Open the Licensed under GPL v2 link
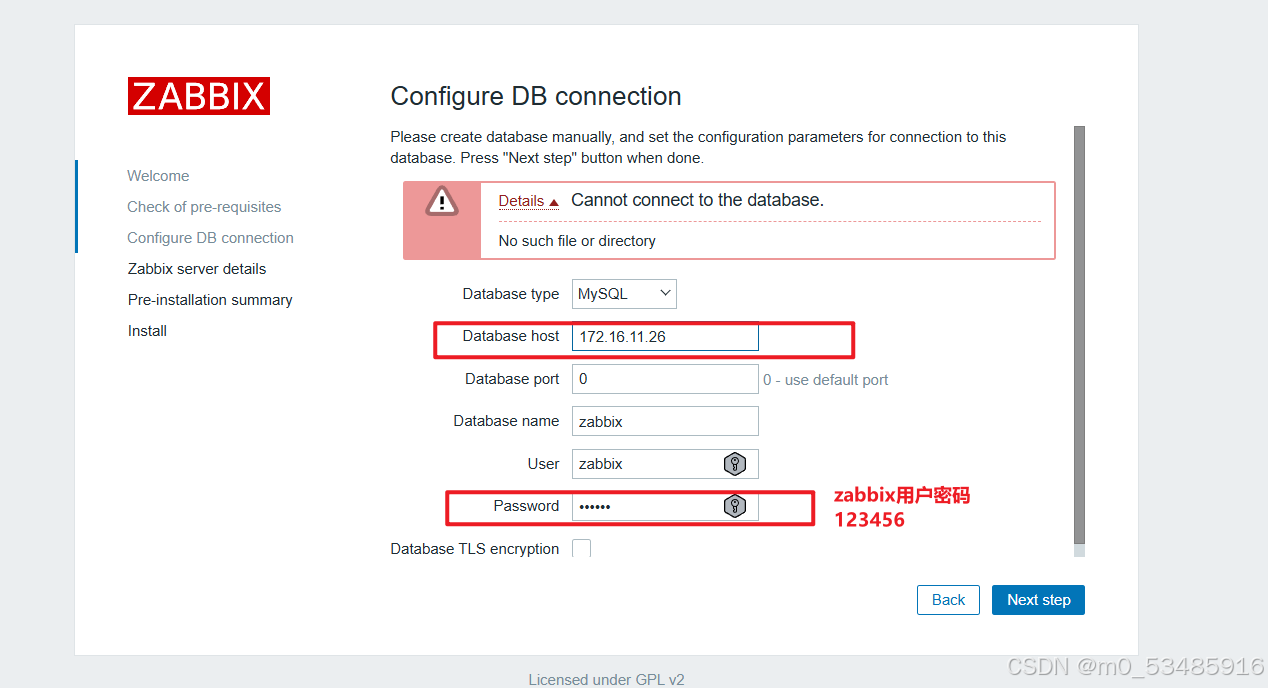The height and width of the screenshot is (688, 1268). pos(606,679)
